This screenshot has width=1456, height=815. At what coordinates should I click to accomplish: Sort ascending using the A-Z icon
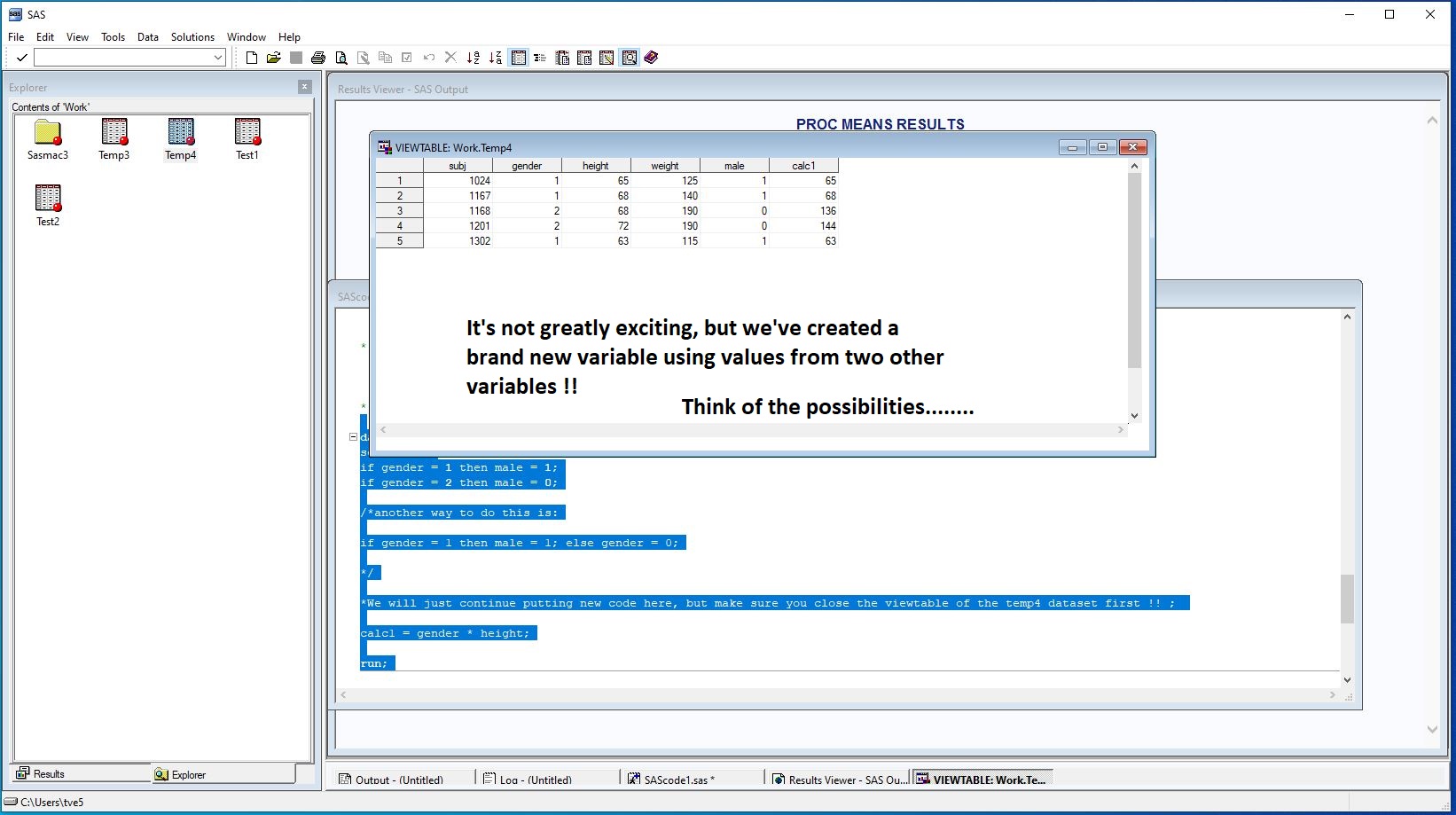pos(474,58)
